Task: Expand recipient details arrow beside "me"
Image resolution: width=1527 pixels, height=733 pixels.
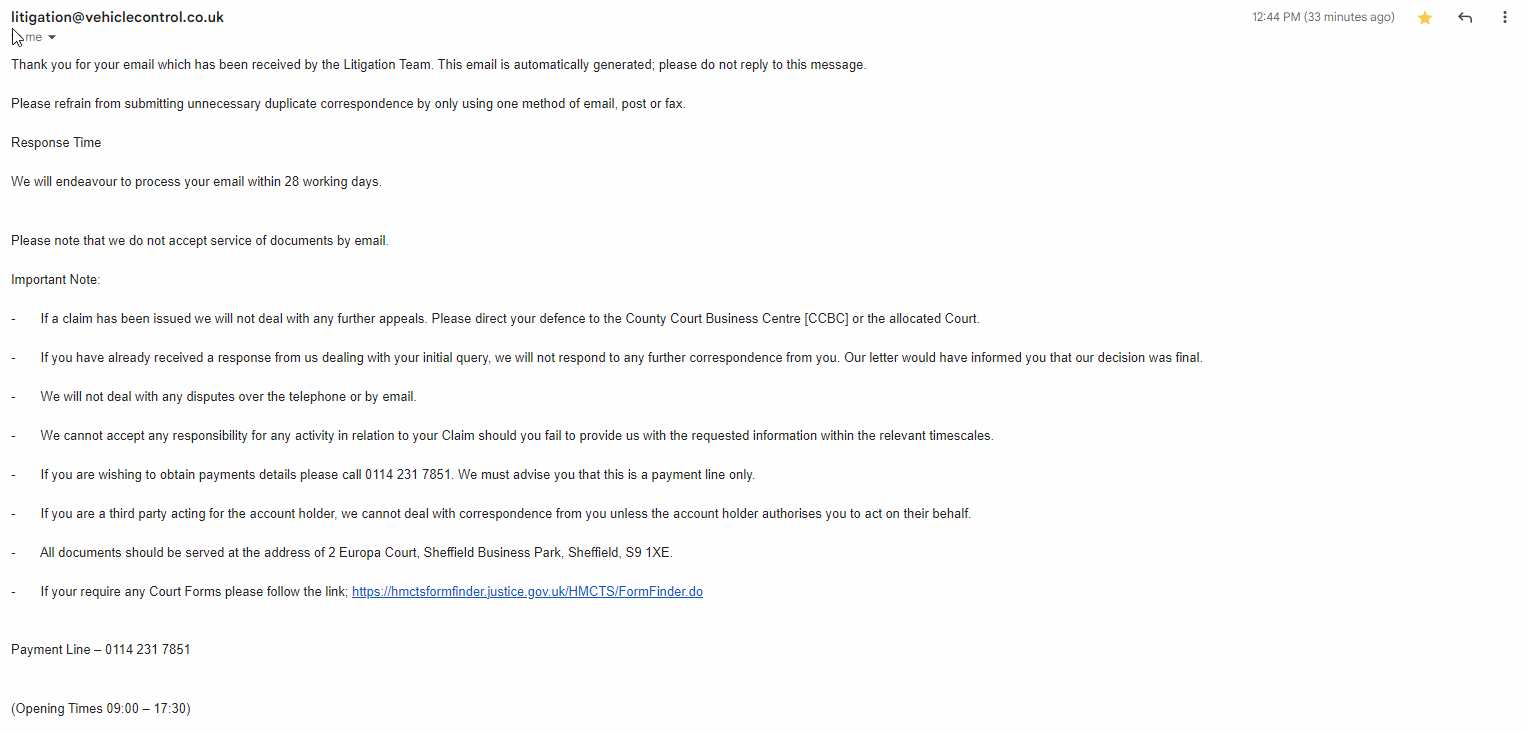Action: [52, 38]
